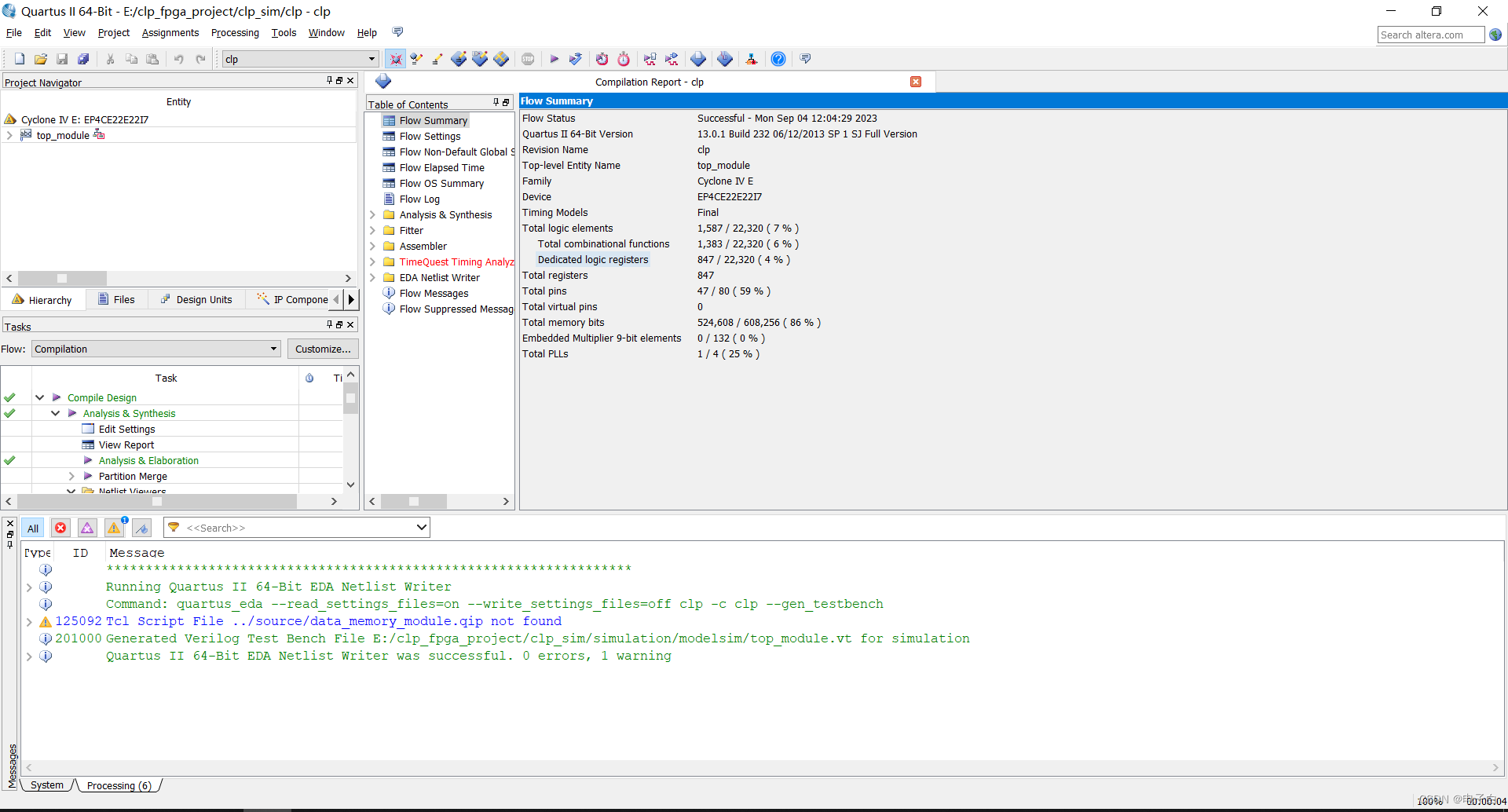Viewport: 1508px width, 812px height.
Task: Click the globe icon beside altera search
Action: 1495,35
